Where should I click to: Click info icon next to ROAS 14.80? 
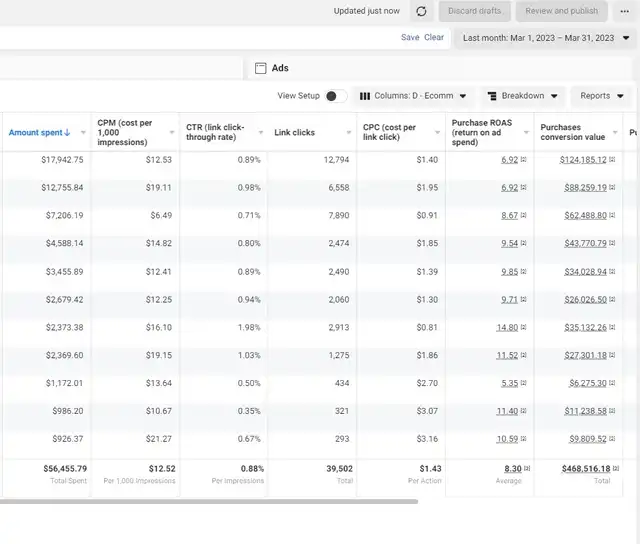(523, 327)
